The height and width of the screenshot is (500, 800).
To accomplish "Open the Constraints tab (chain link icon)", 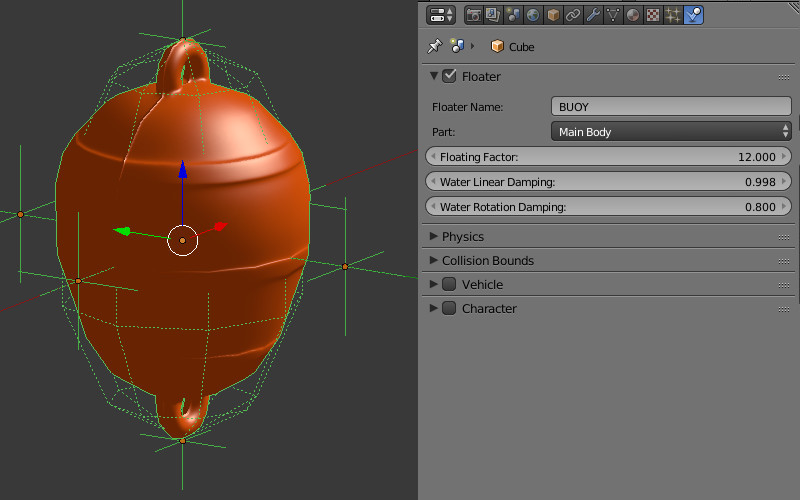I will [x=572, y=15].
